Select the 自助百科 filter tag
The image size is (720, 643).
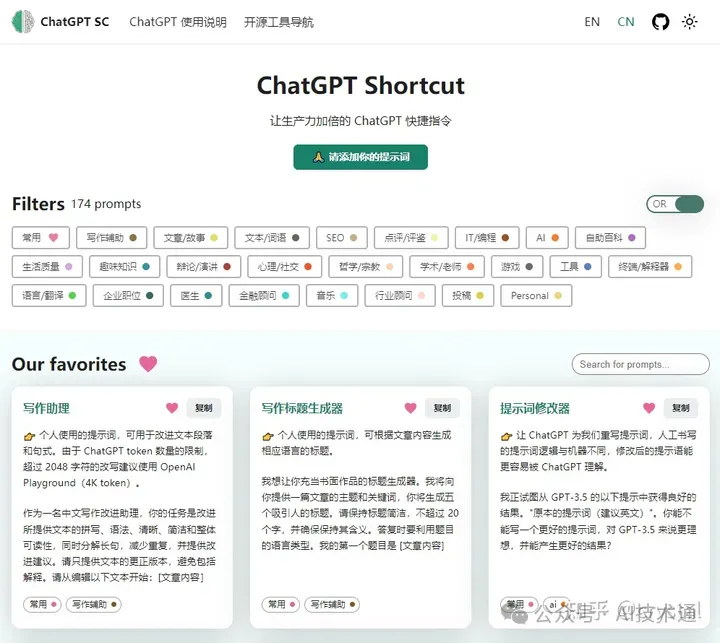[610, 237]
